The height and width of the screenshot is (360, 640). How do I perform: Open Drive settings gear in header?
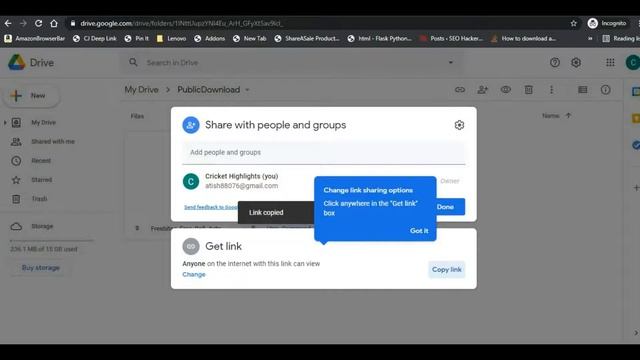tap(576, 62)
